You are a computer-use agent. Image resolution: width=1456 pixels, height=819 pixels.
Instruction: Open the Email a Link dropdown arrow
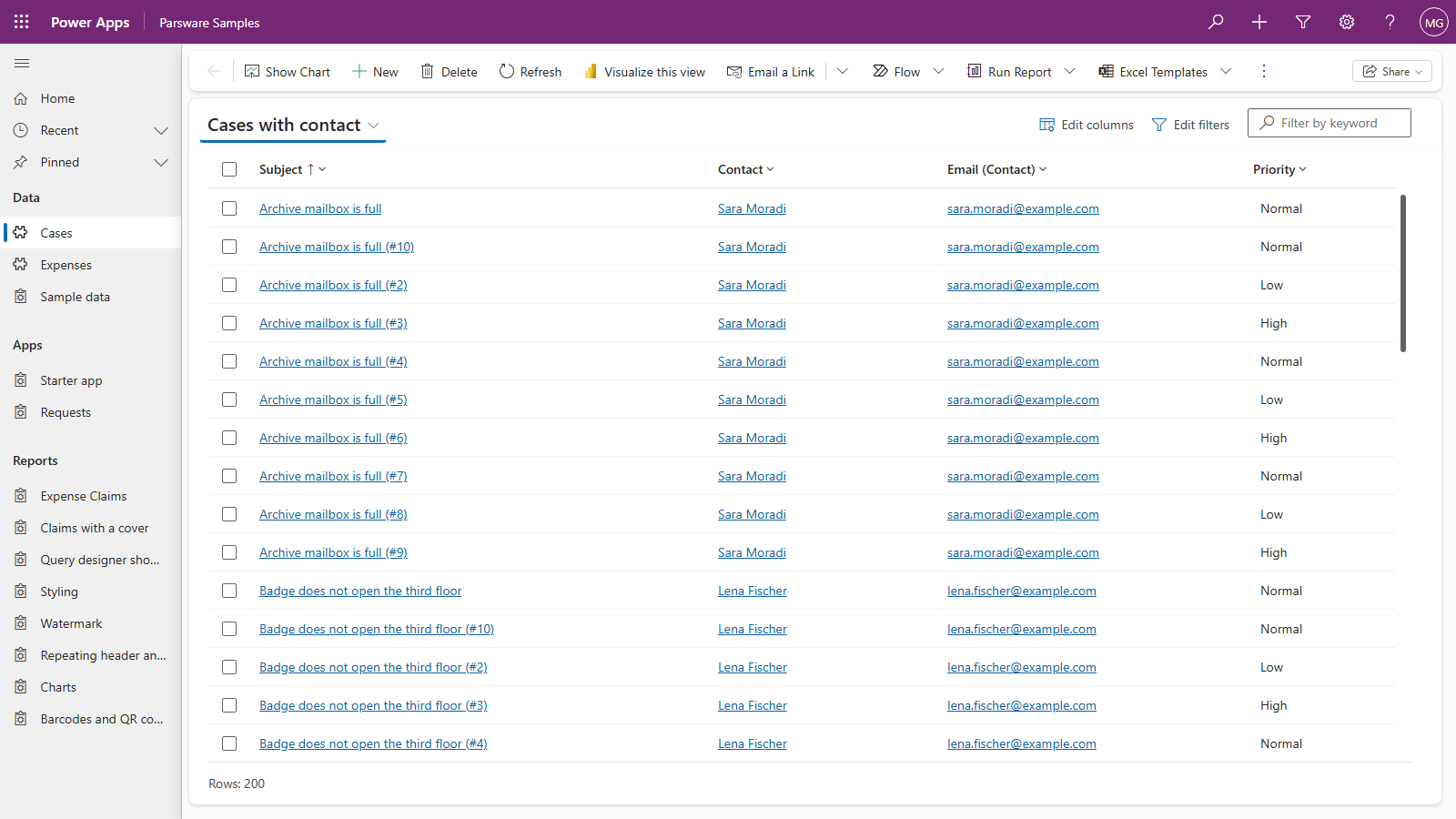point(843,71)
